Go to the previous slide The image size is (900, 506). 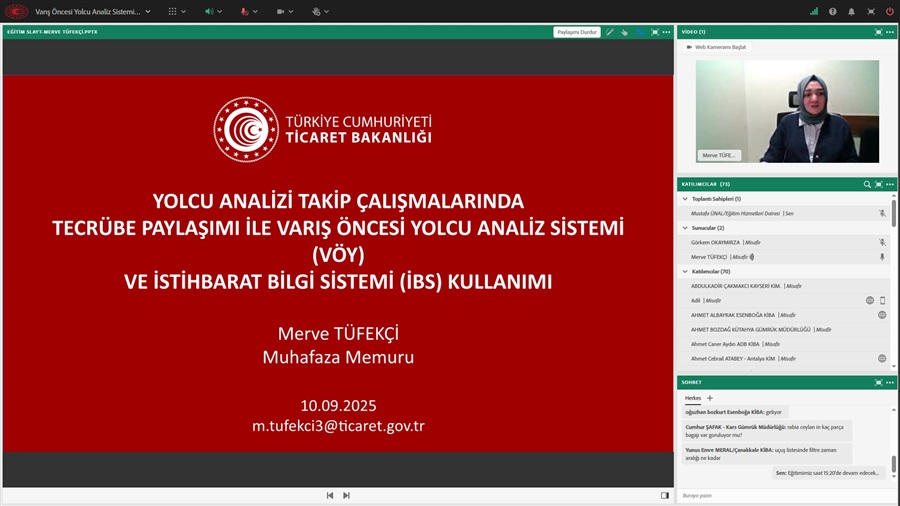click(329, 496)
